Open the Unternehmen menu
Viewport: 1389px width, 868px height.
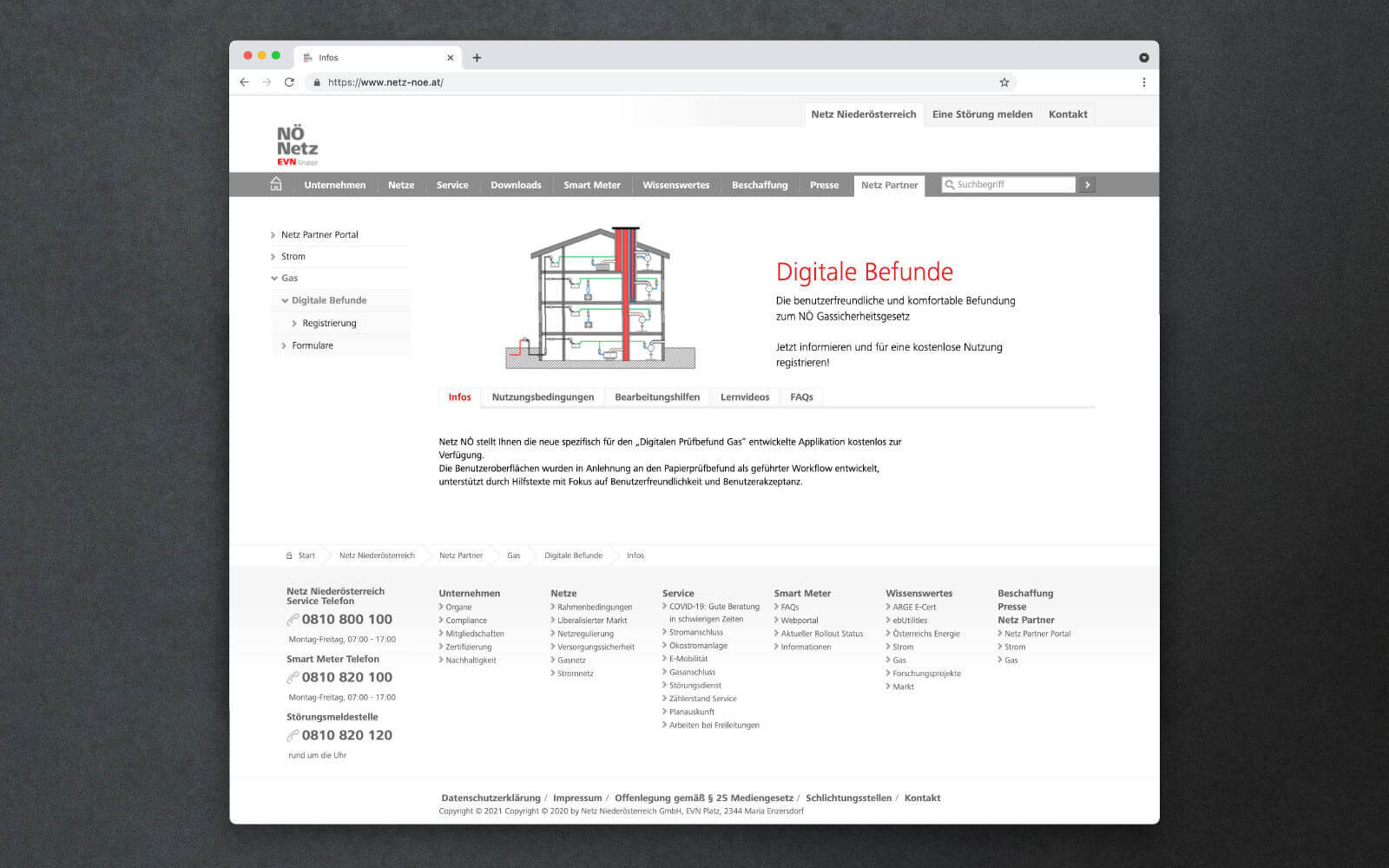(334, 185)
